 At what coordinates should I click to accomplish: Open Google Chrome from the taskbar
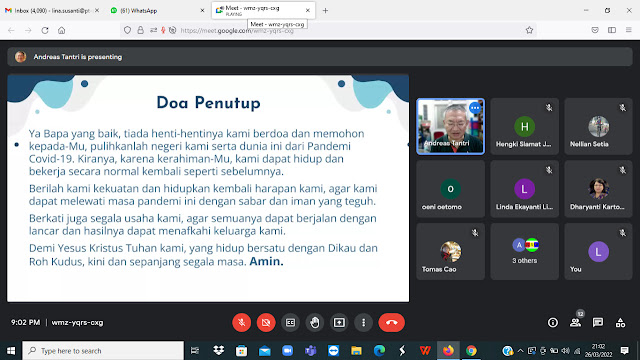point(471,351)
